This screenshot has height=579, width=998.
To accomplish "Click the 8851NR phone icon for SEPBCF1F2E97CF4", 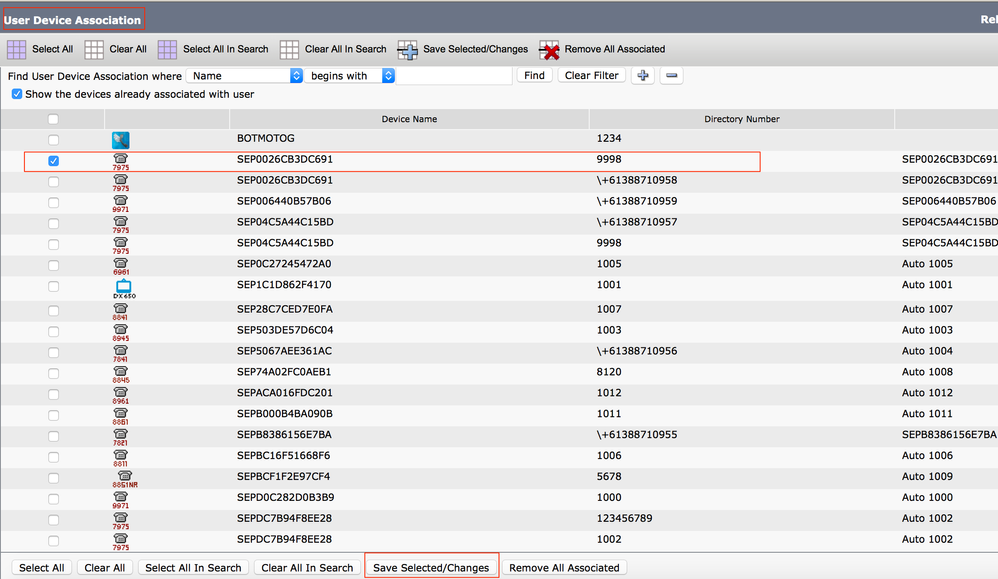I will 125,479.
